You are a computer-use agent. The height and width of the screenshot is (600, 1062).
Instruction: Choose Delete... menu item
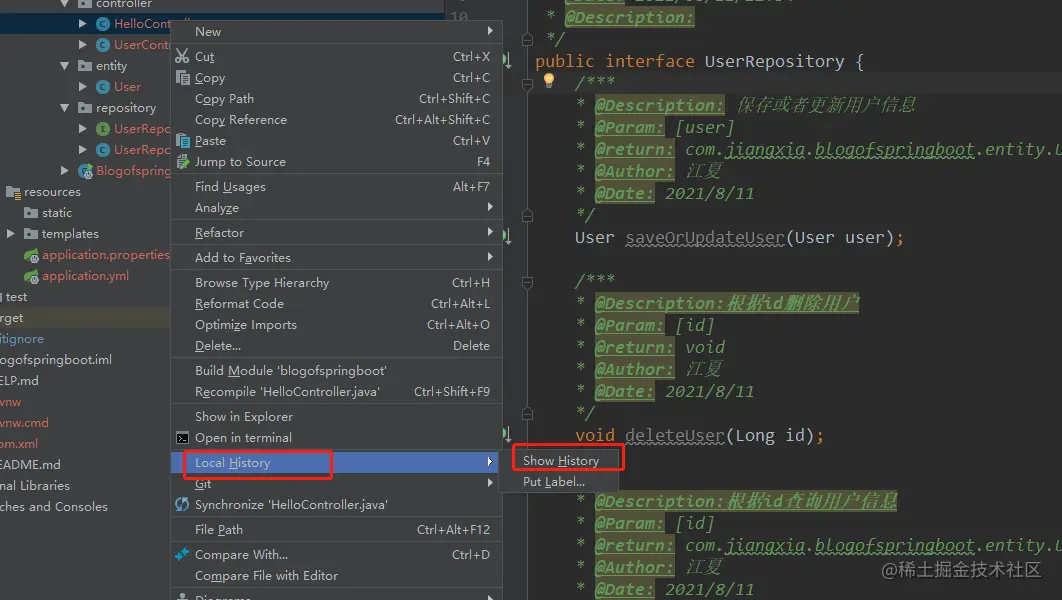pos(336,345)
